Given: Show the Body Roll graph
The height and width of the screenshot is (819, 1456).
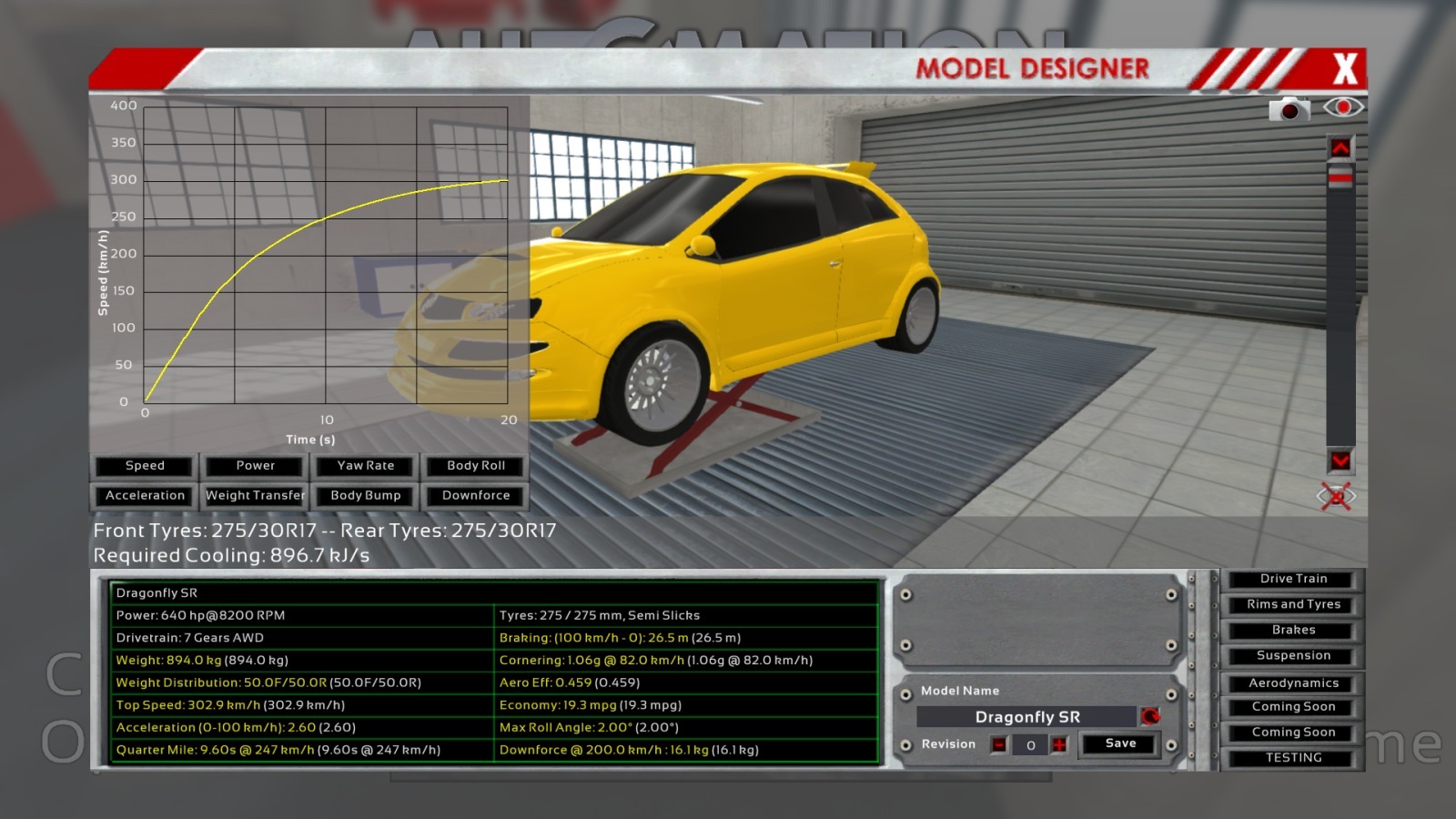Looking at the screenshot, I should 476,466.
